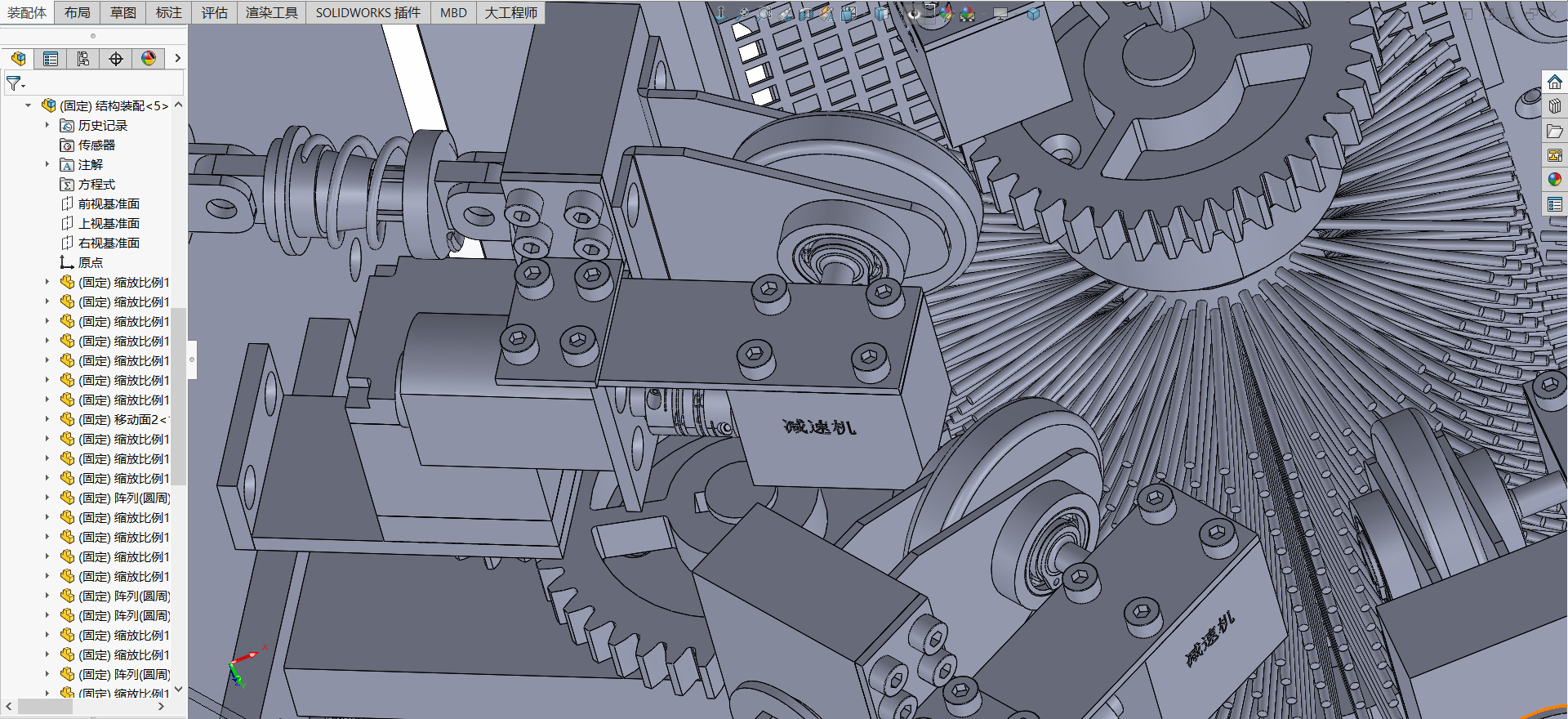Select the (固定) 移动面2 component
This screenshot has width=1568, height=719.
click(114, 419)
